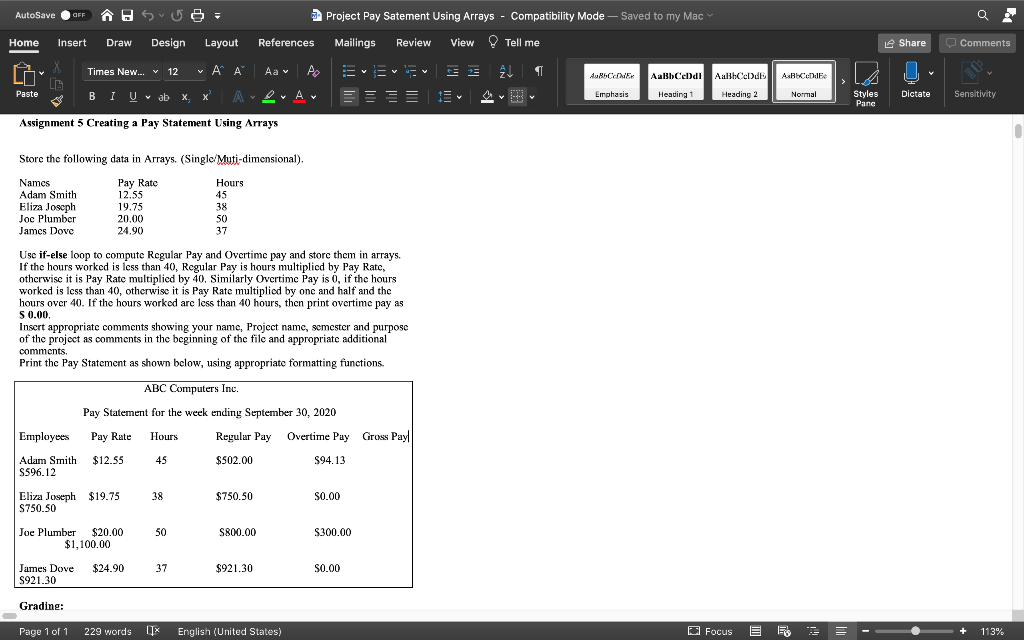Viewport: 1024px width, 640px height.
Task: Switch to Web Layout view icon
Action: [784, 631]
